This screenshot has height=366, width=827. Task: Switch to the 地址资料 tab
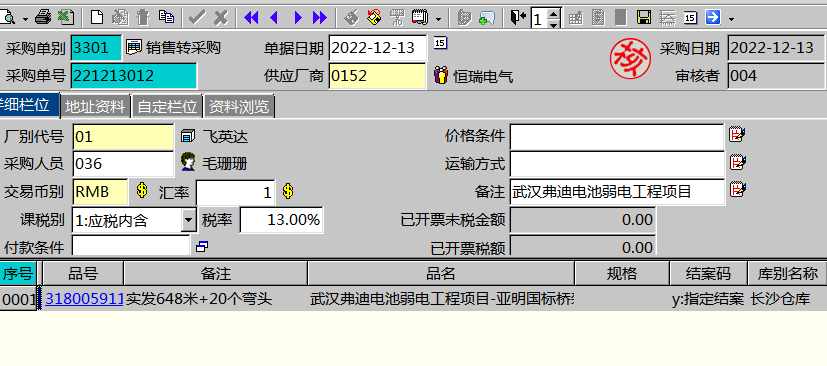point(95,107)
